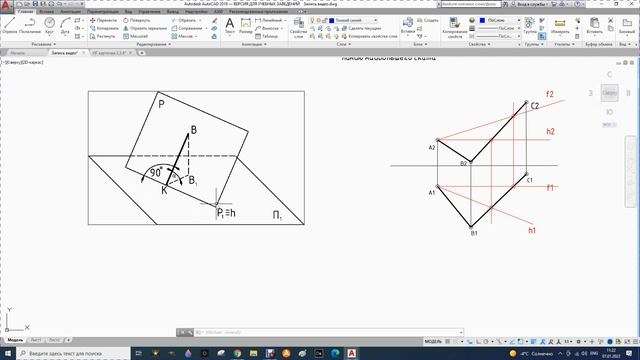Expand the Блок panel

(420, 44)
